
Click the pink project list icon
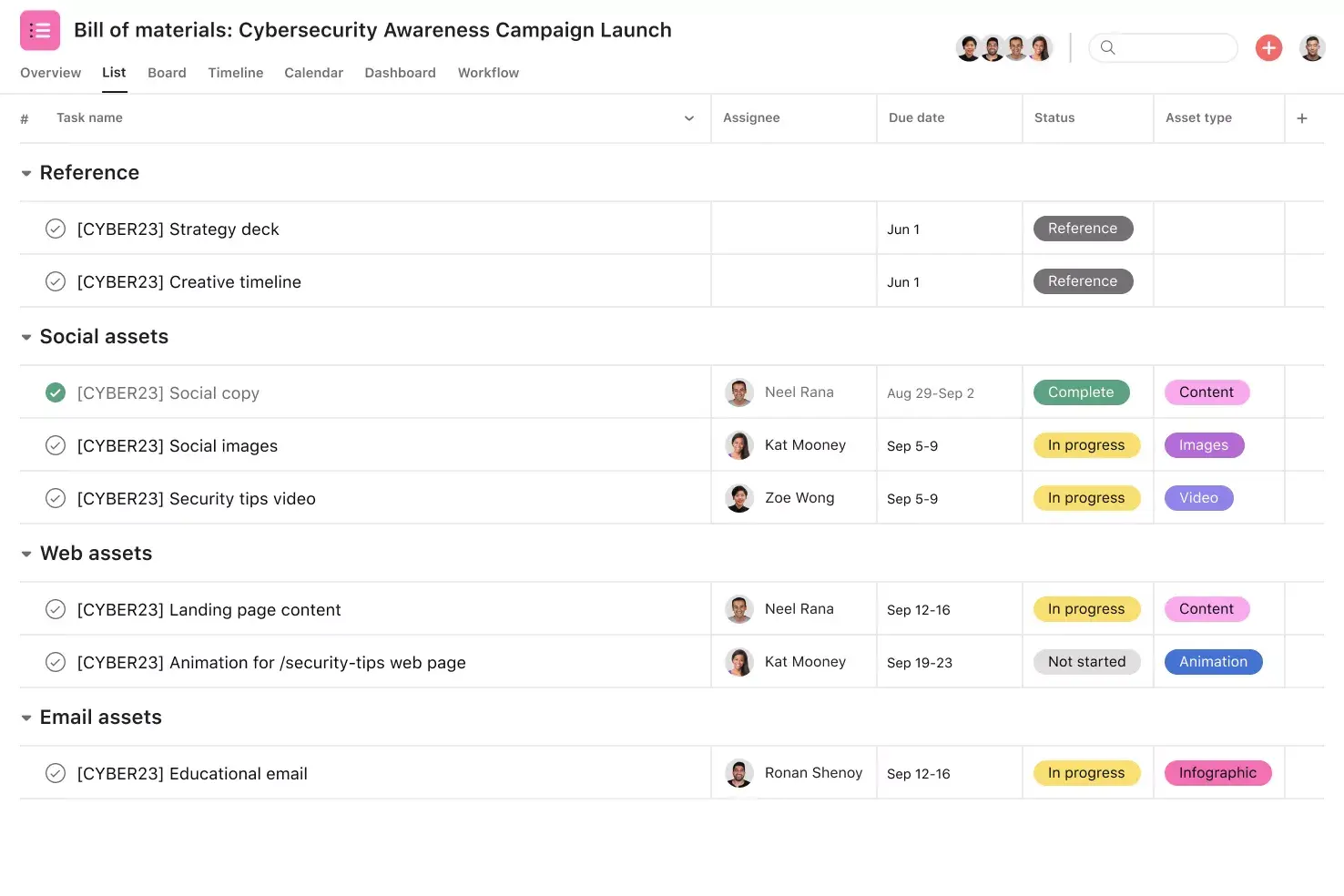(40, 30)
